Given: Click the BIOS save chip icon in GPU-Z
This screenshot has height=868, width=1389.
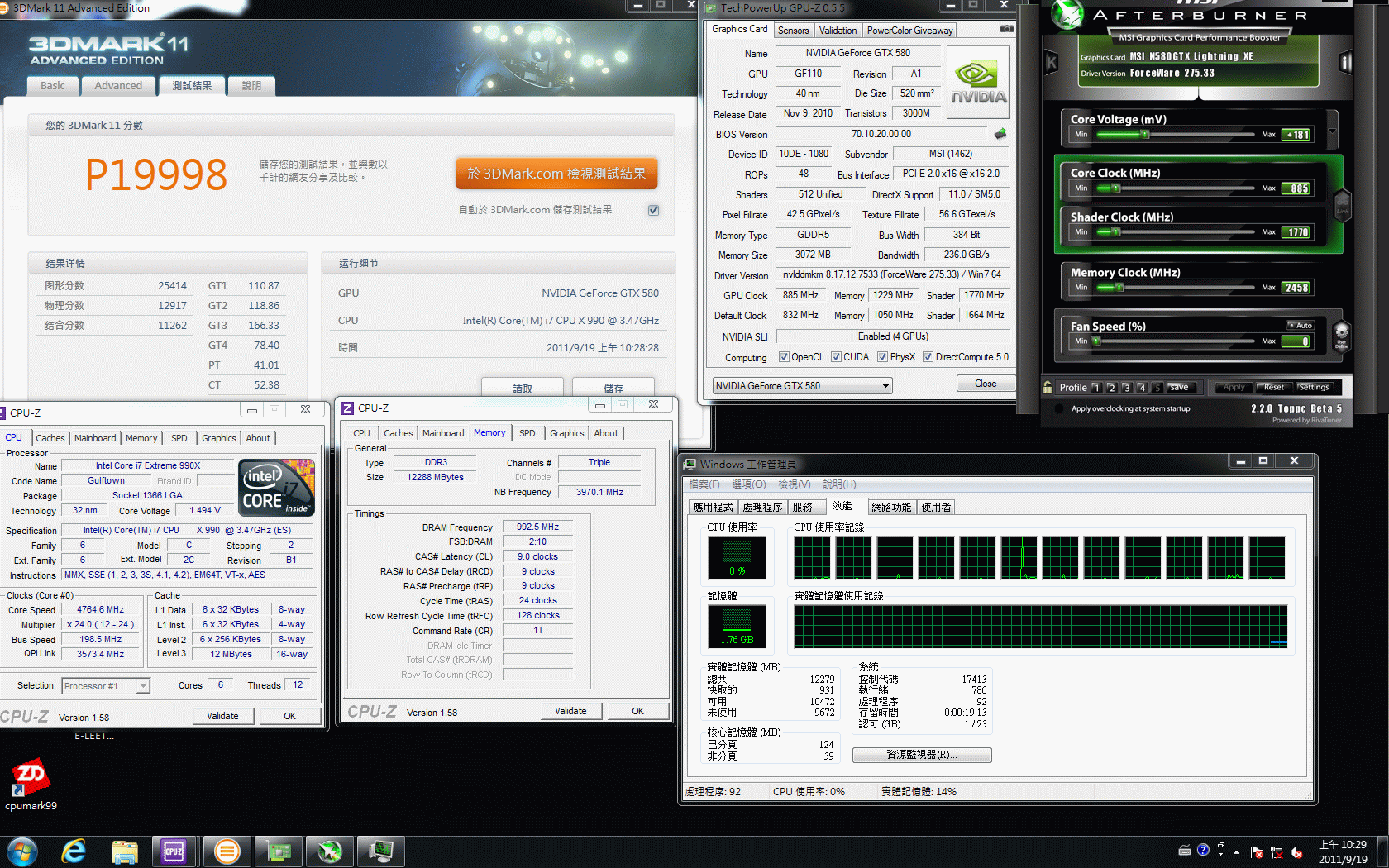Looking at the screenshot, I should [x=1000, y=134].
